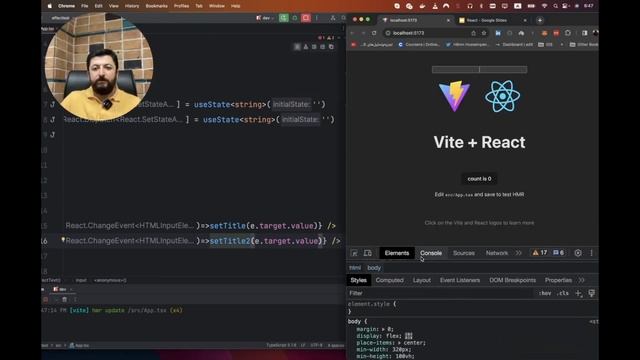Open the Properties sub-tab

click(558, 280)
